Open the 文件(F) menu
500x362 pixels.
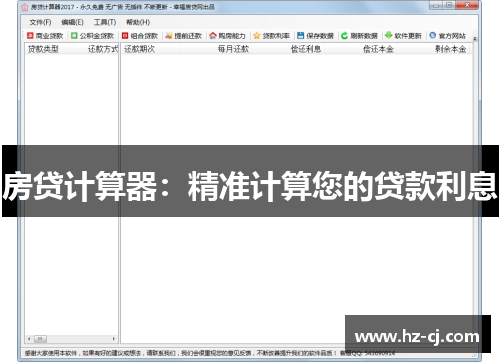pyautogui.click(x=40, y=22)
